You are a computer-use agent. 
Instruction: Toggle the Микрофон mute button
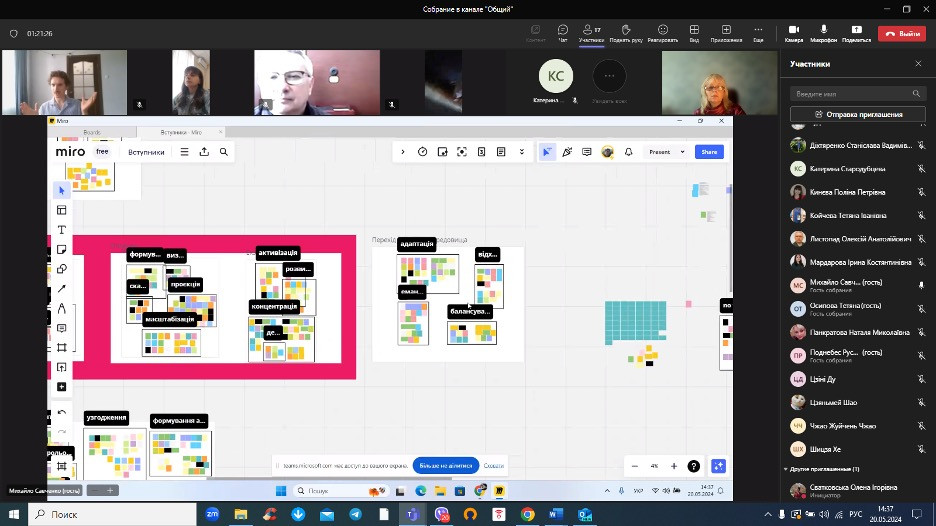coord(824,32)
